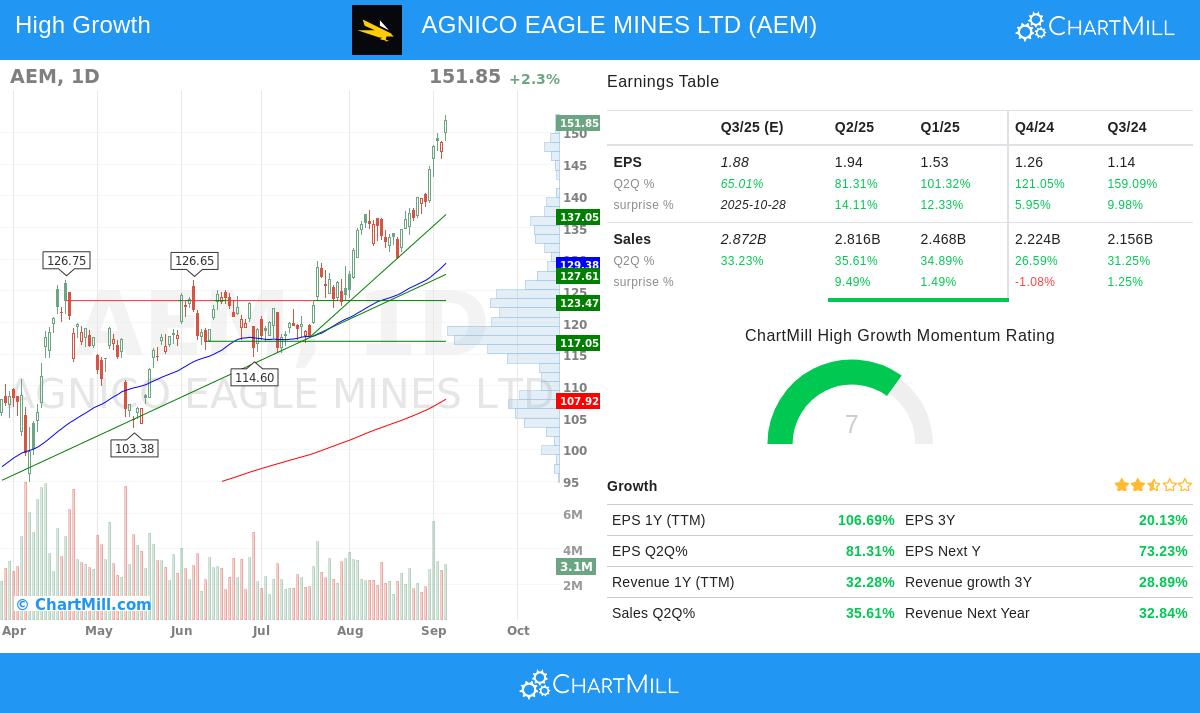This screenshot has width=1200, height=713.
Task: Click the "Revenue growth 3Y" 28.89% value
Action: click(1163, 582)
